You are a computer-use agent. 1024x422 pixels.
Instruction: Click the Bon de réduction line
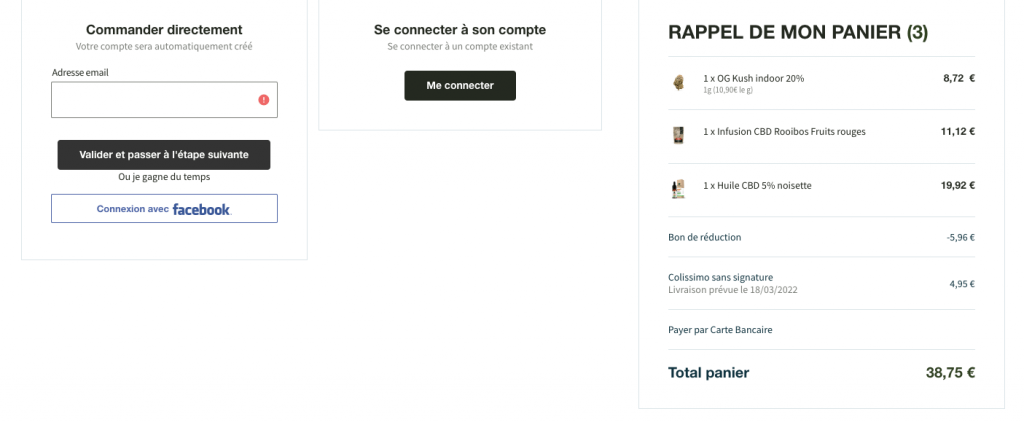(822, 237)
